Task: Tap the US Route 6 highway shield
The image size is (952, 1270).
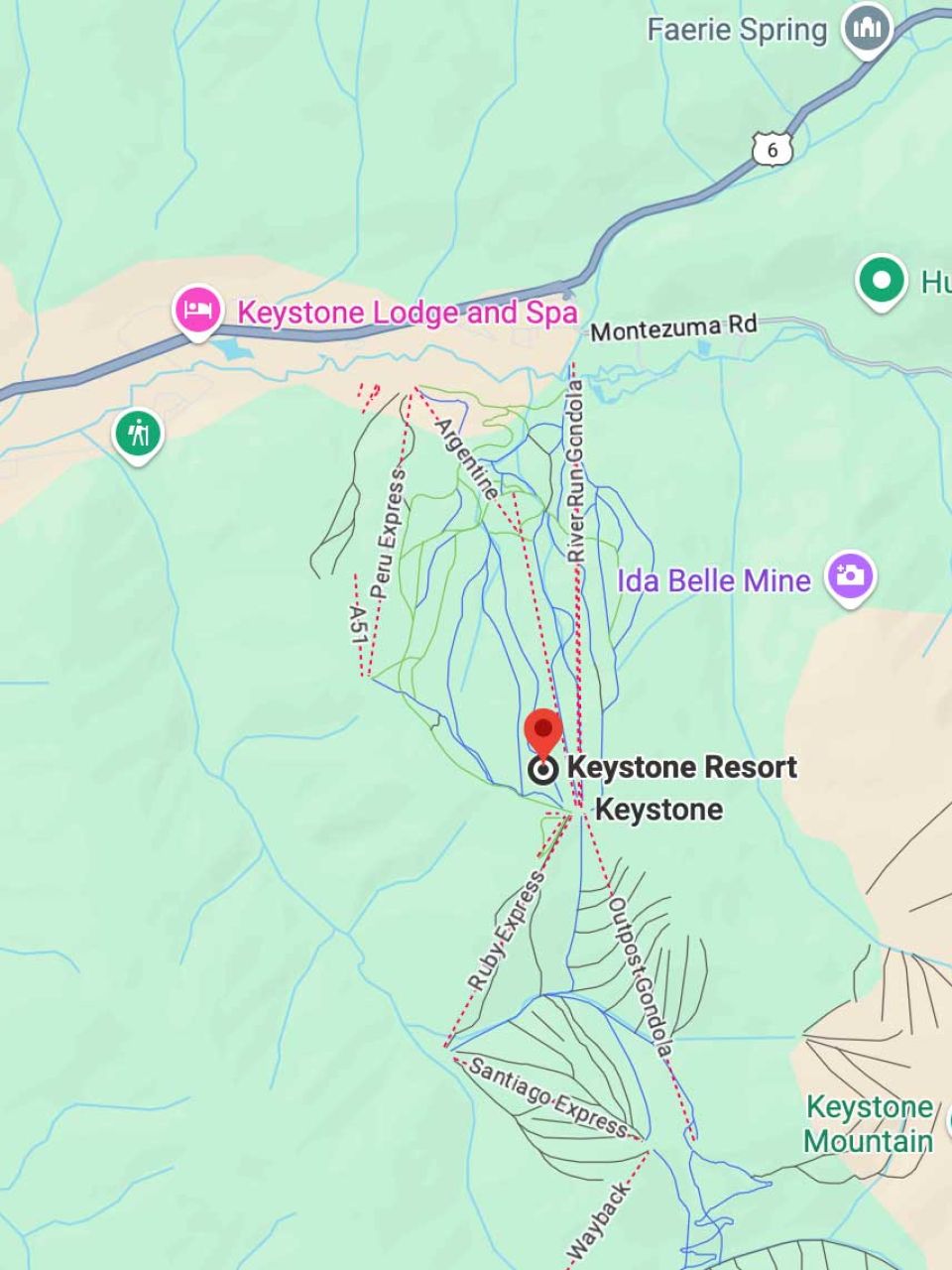Action: 773,150
